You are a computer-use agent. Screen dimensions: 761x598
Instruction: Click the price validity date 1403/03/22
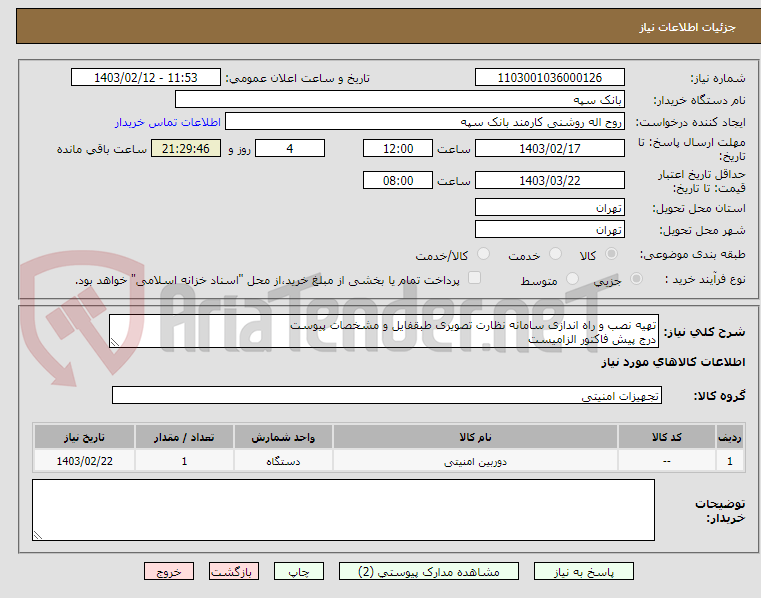(549, 180)
